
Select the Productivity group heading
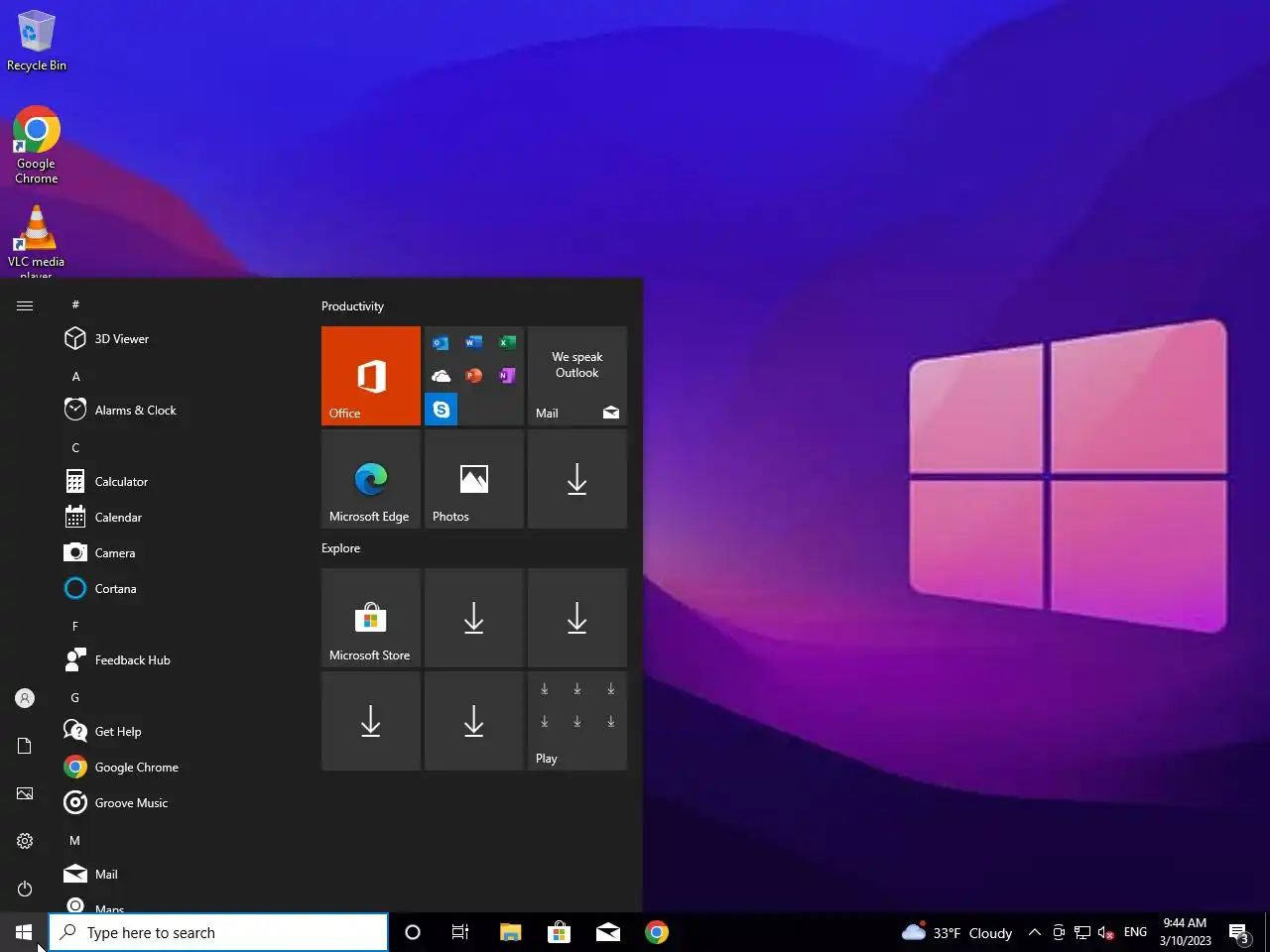tap(352, 306)
